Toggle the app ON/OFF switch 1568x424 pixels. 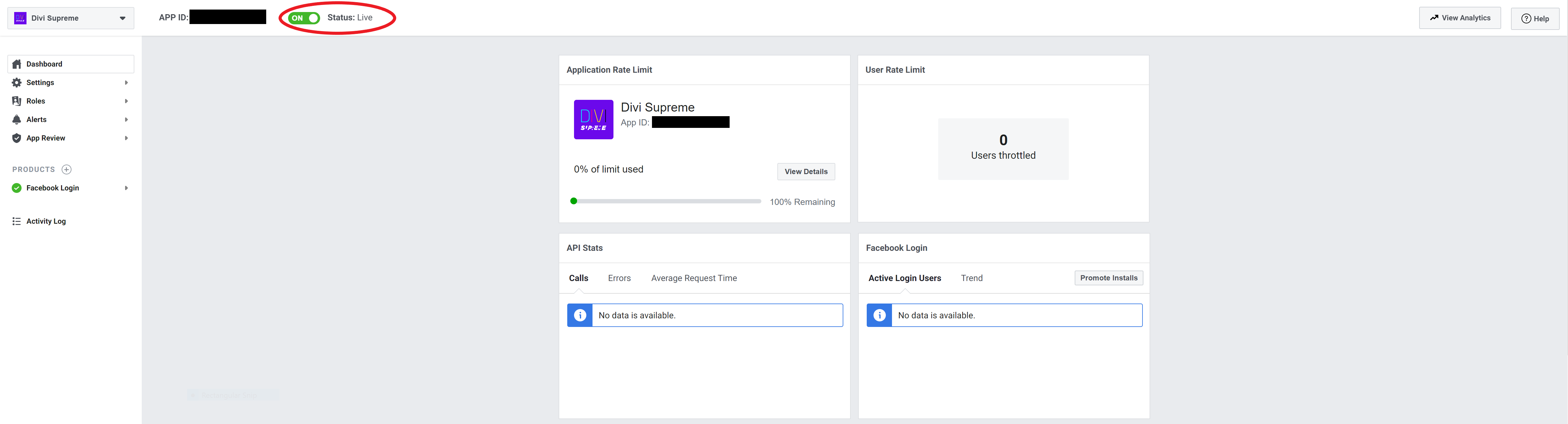(300, 17)
